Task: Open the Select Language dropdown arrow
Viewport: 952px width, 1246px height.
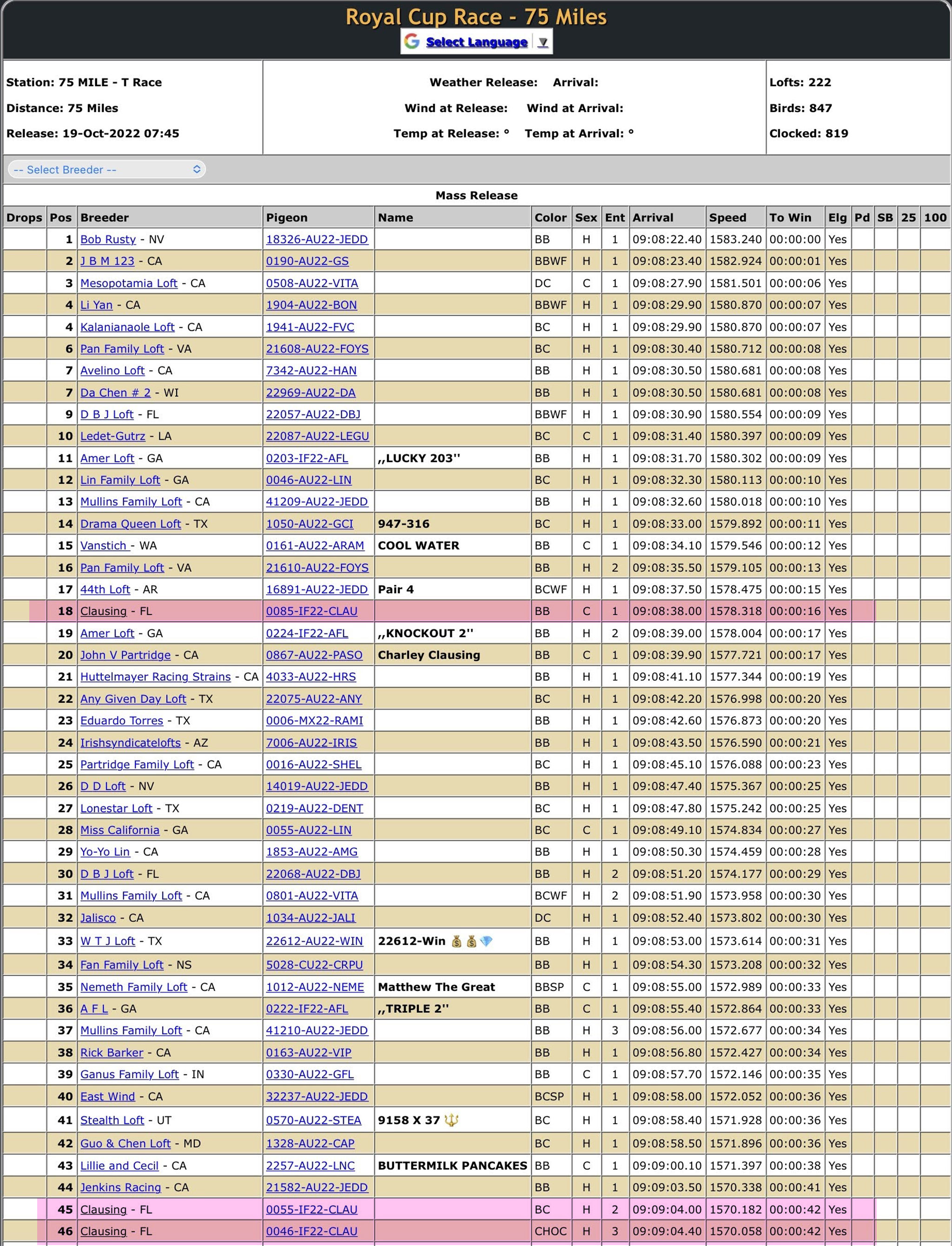Action: point(543,42)
